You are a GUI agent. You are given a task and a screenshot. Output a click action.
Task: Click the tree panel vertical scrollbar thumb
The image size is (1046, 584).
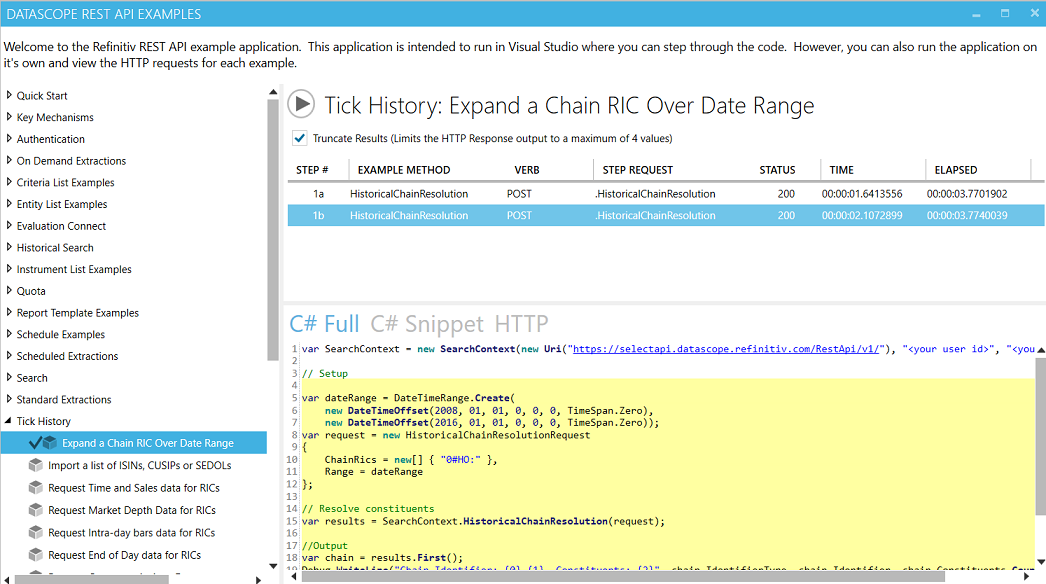point(273,230)
